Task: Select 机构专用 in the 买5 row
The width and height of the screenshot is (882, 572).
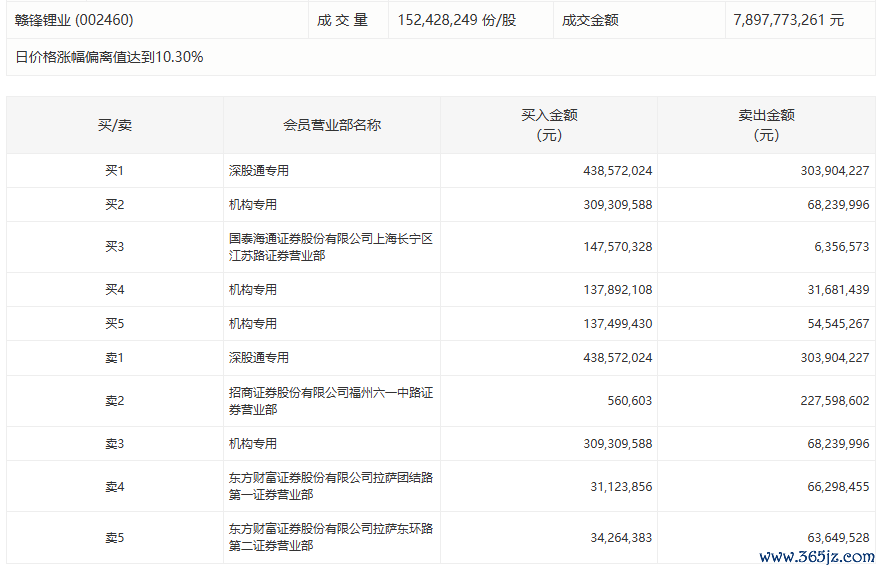Action: (x=253, y=324)
